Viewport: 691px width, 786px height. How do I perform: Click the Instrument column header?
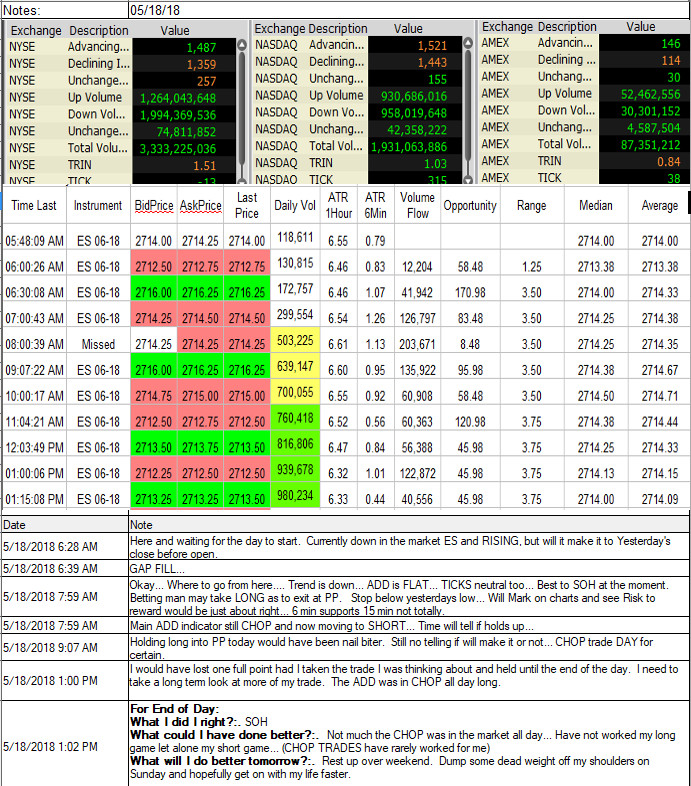[98, 206]
